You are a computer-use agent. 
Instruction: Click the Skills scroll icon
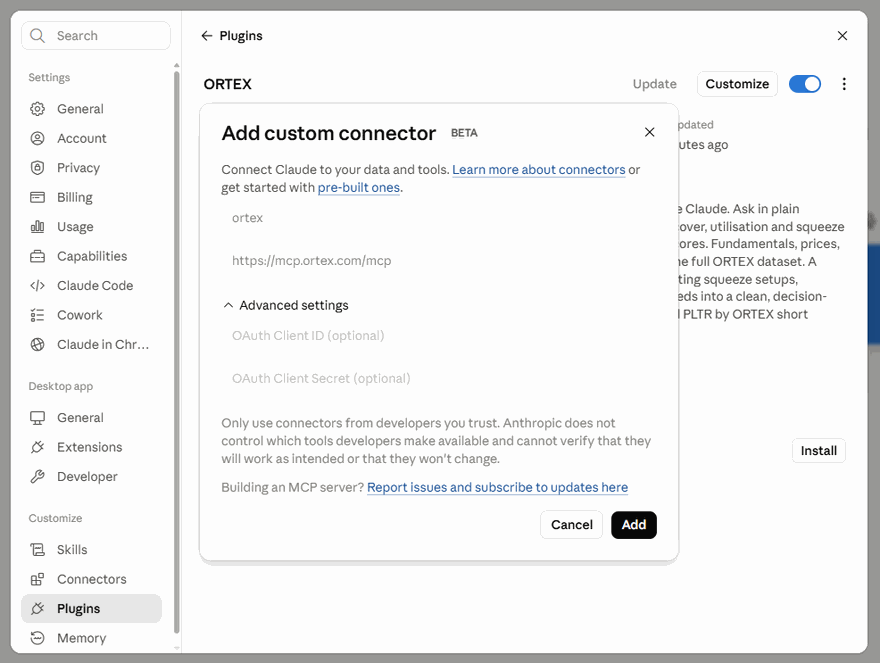point(37,550)
